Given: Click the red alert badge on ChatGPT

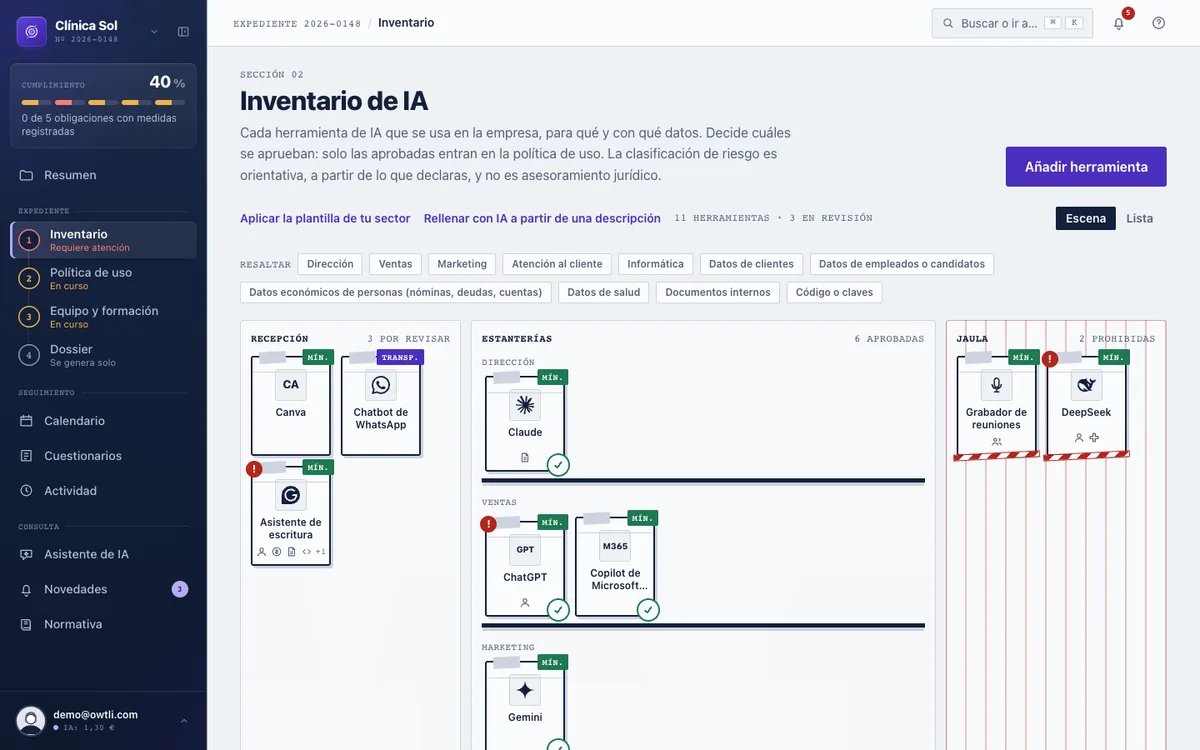Looking at the screenshot, I should 488,524.
